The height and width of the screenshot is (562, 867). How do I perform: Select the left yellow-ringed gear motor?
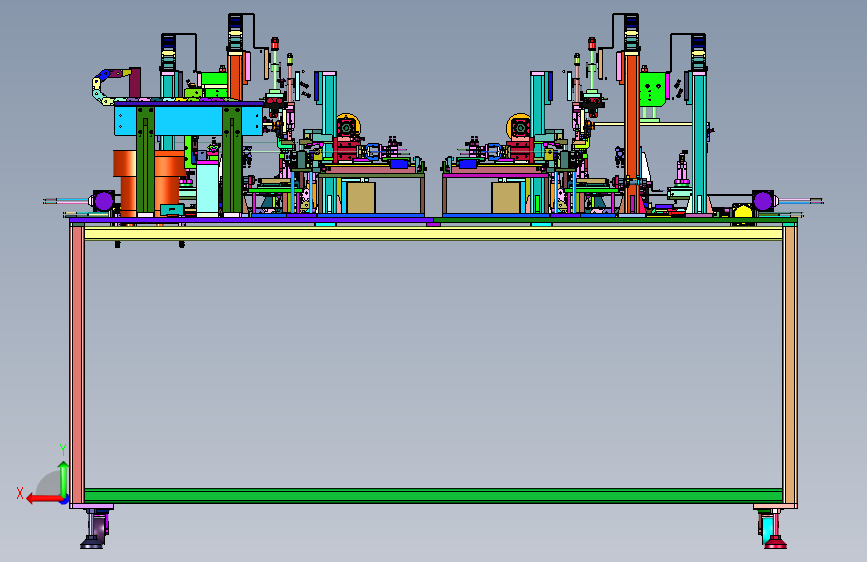tap(347, 127)
